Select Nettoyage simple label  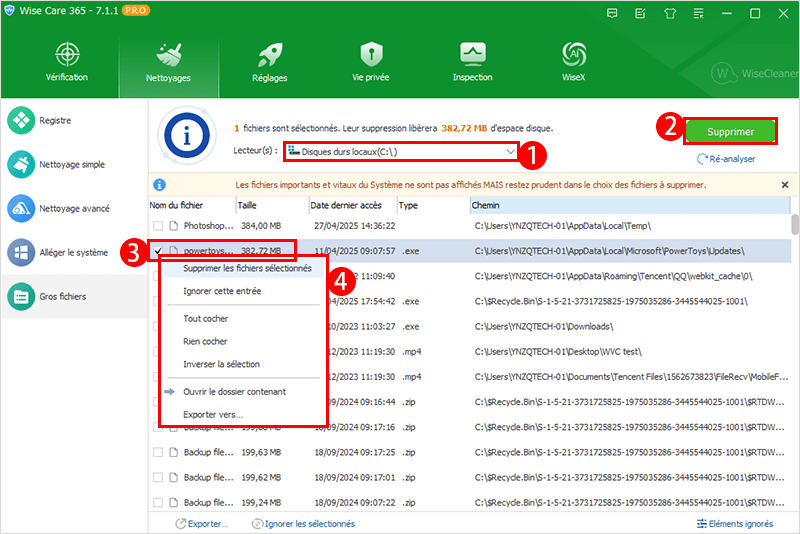pos(72,164)
